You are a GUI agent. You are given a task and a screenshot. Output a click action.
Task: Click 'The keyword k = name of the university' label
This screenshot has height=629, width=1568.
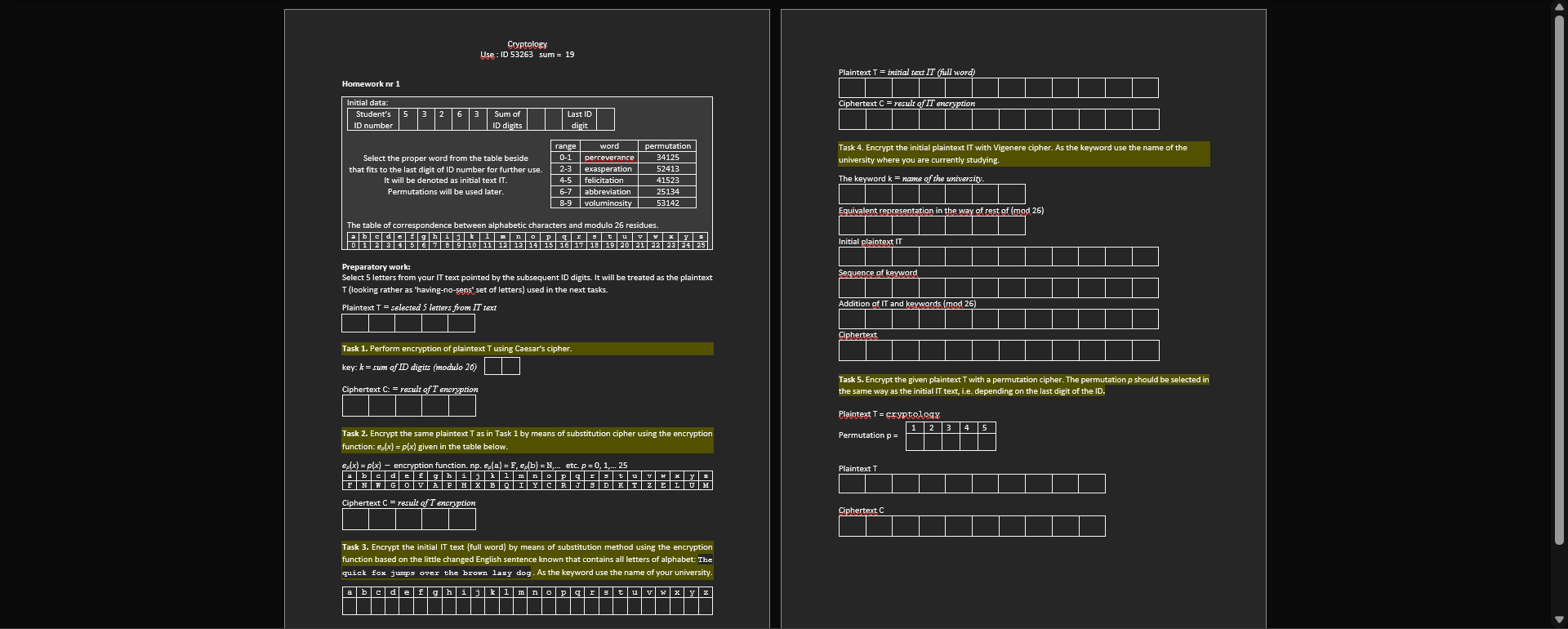(x=911, y=179)
